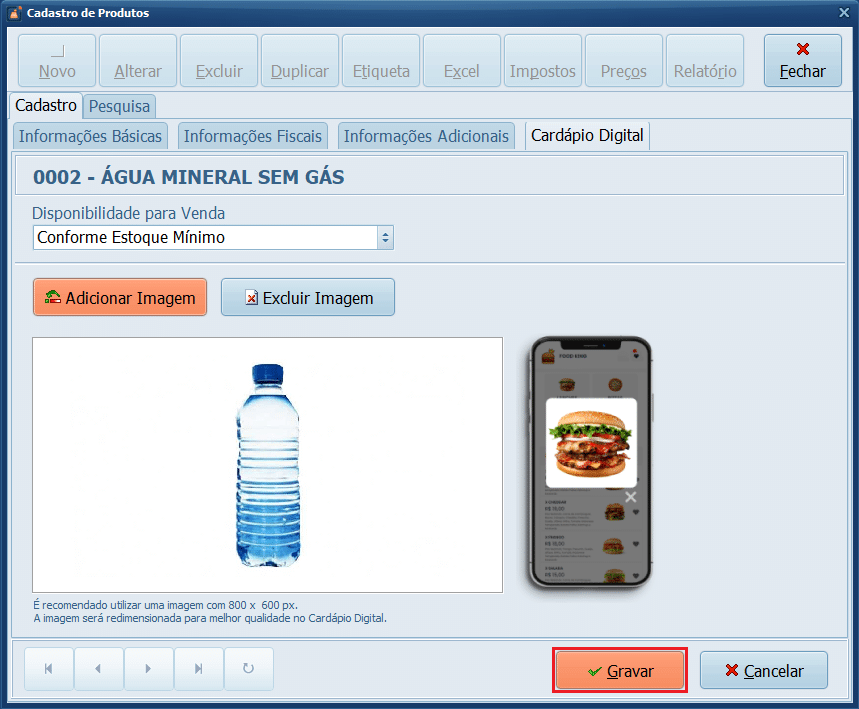
Task: Open the Informações Fiscais tab
Action: click(x=253, y=136)
